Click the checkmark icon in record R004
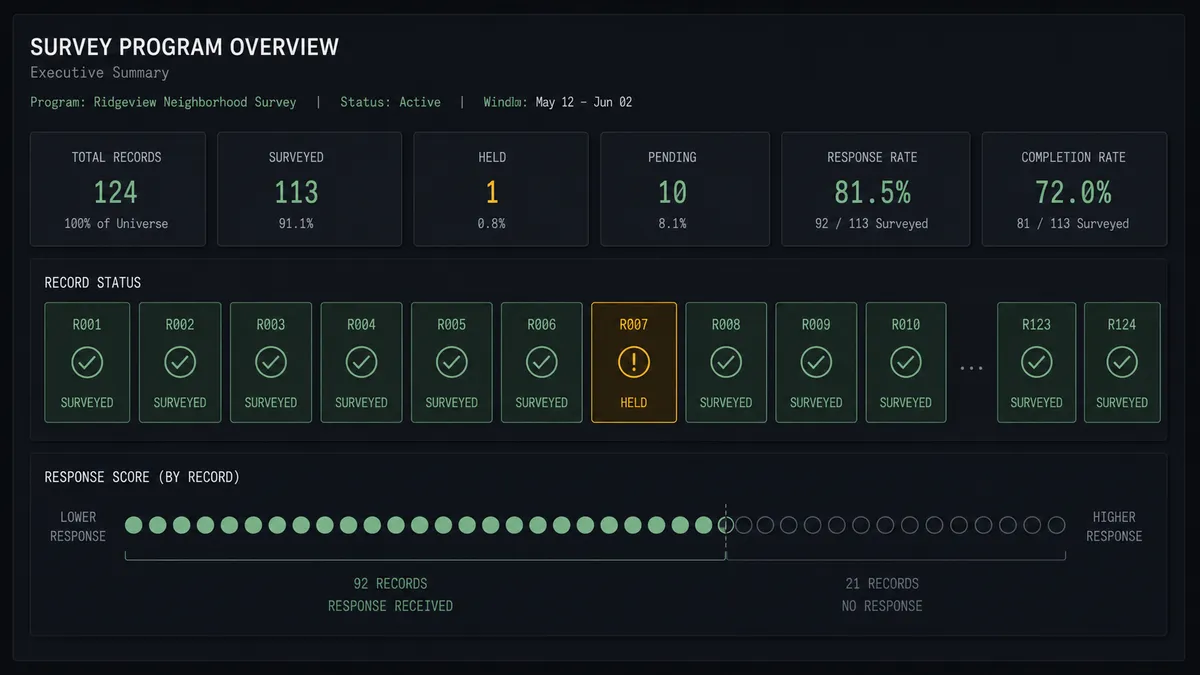The image size is (1200, 675). pyautogui.click(x=361, y=363)
